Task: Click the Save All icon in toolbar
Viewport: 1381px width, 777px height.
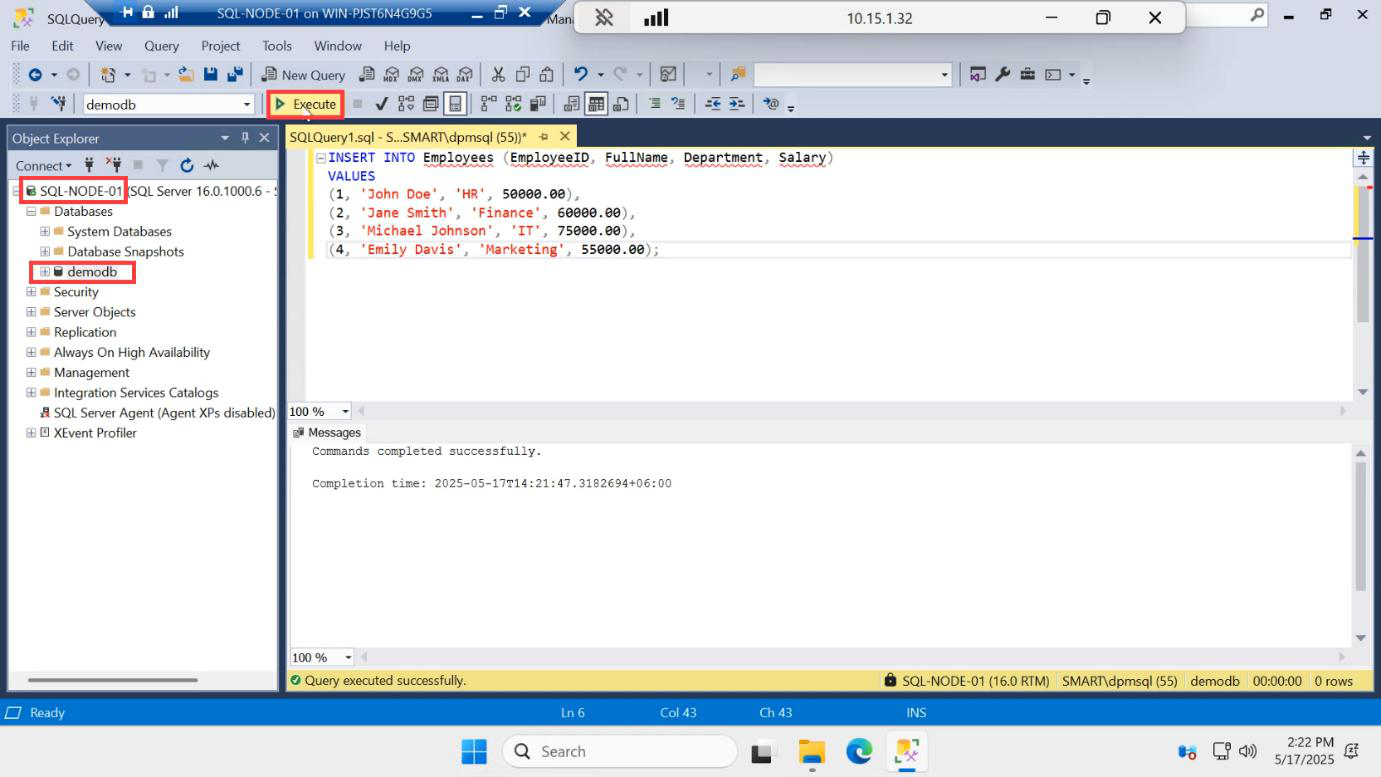Action: 235,74
